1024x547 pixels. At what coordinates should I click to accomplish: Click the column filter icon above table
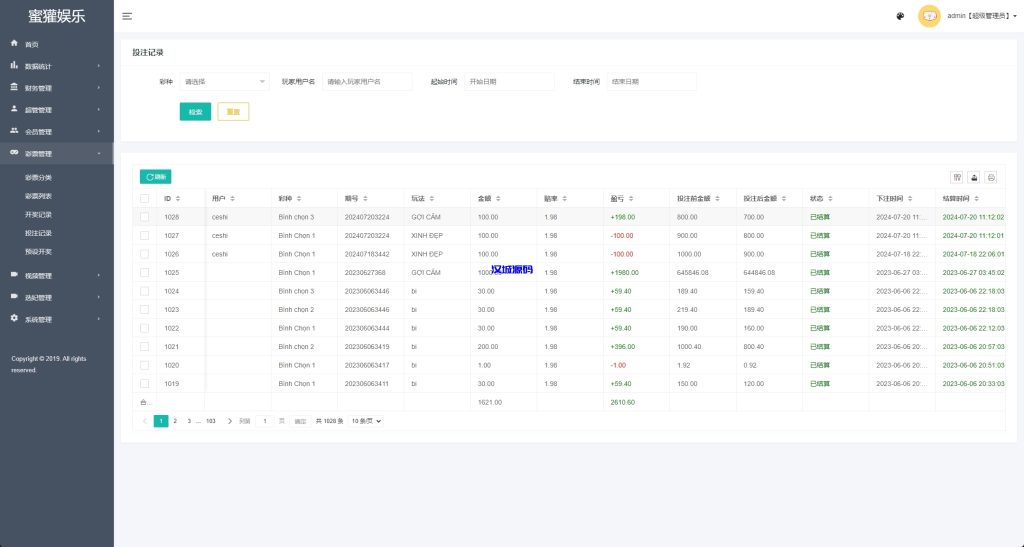[x=957, y=177]
